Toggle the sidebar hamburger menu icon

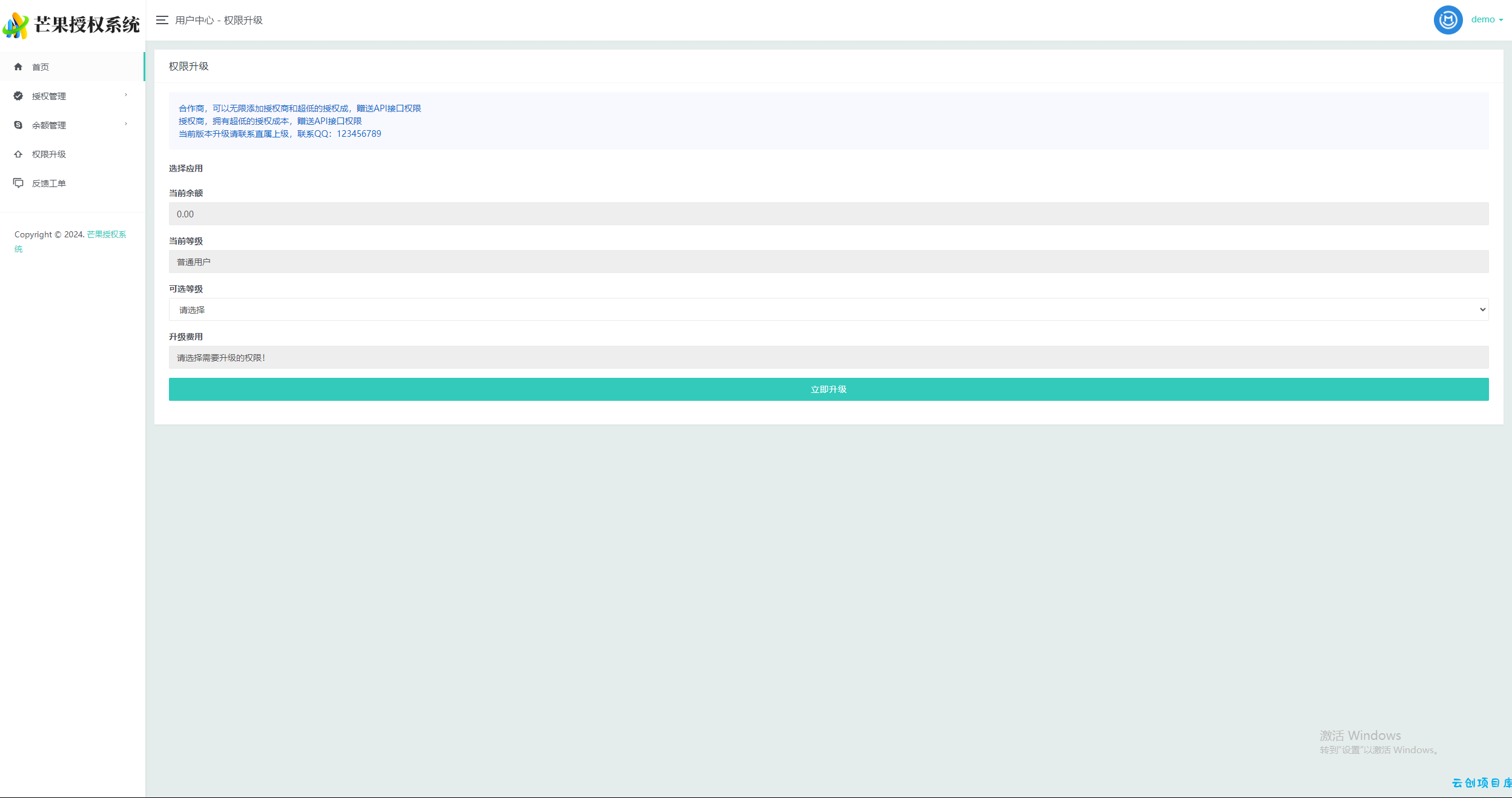coord(162,20)
